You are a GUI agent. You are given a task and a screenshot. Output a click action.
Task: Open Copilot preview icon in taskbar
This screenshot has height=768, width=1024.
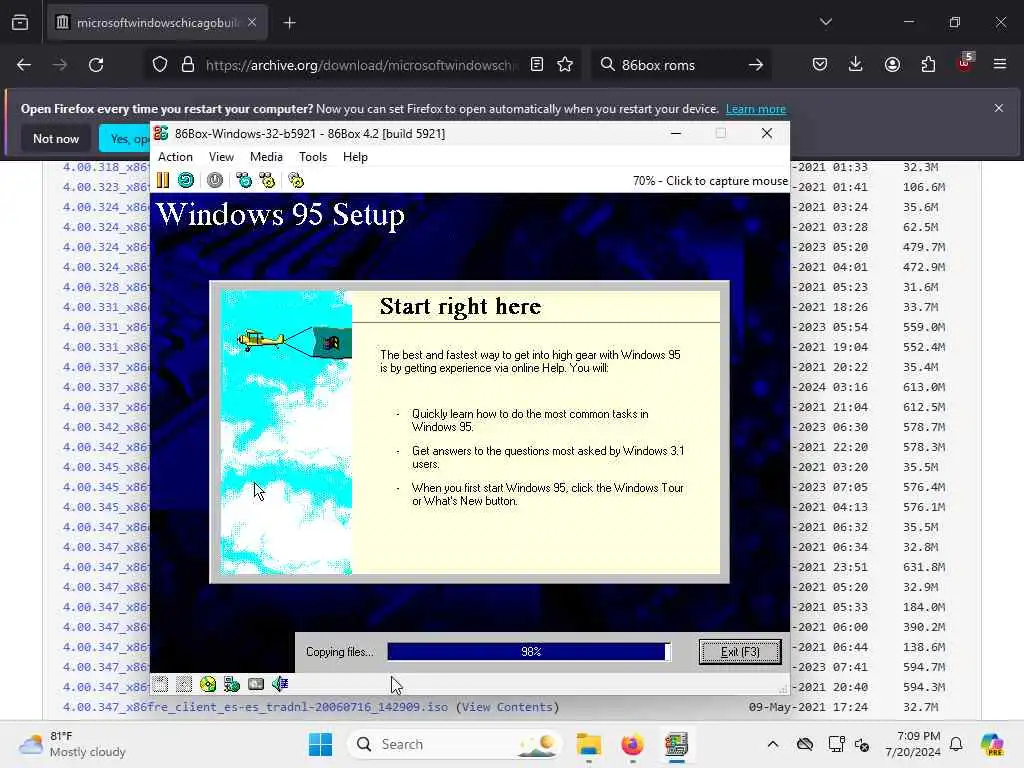click(x=992, y=744)
